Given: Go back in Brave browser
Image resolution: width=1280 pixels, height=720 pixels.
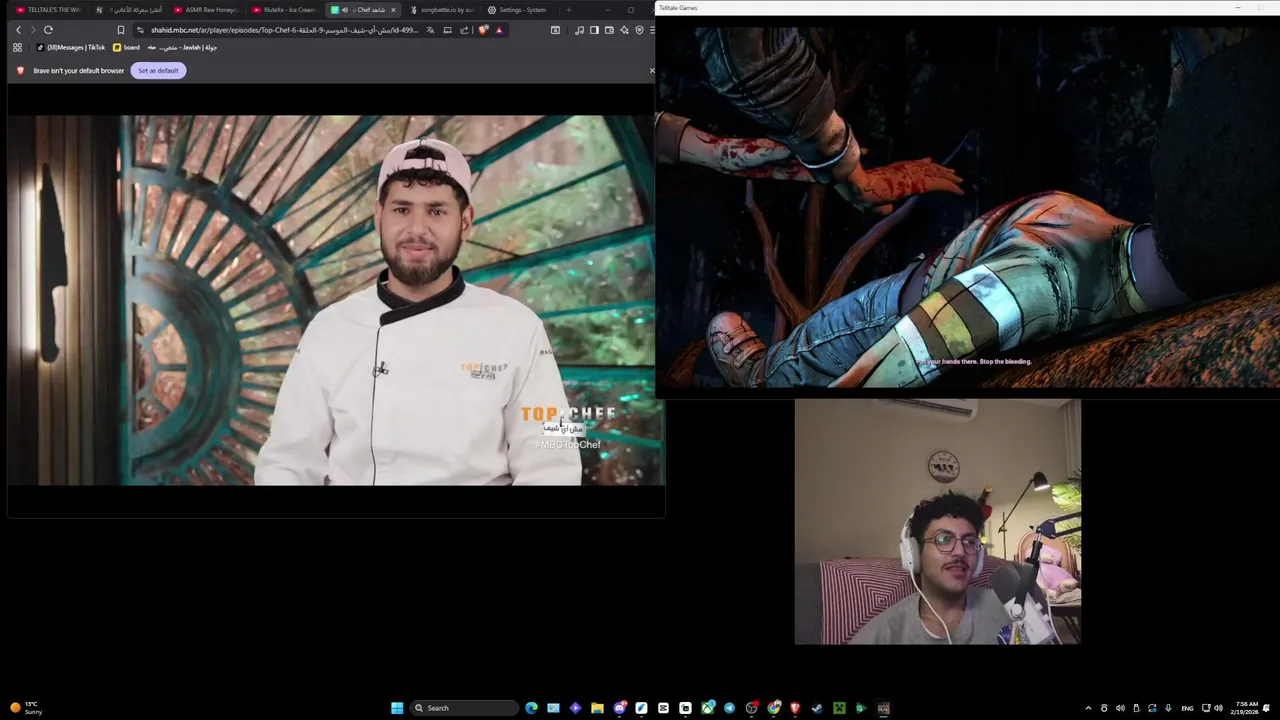Looking at the screenshot, I should (18, 30).
